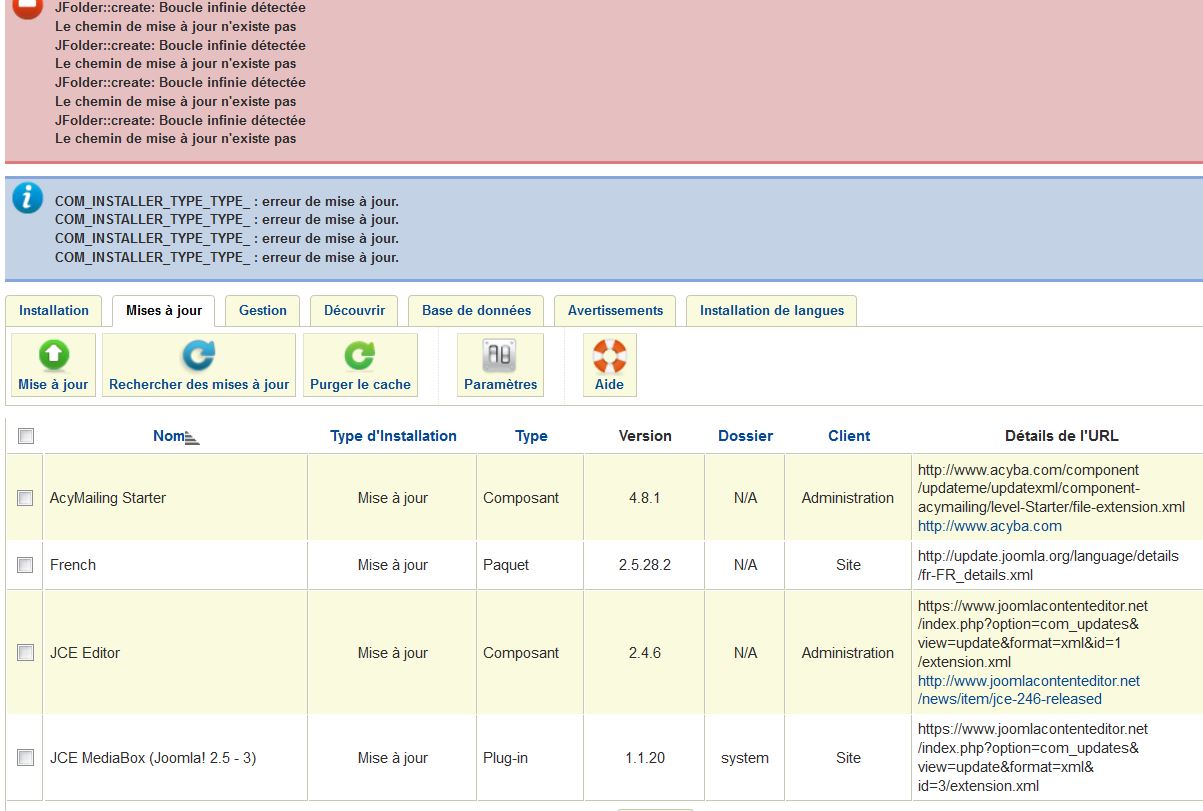Click the Détails de l'URL column header
The height and width of the screenshot is (811, 1203).
(x=1062, y=436)
